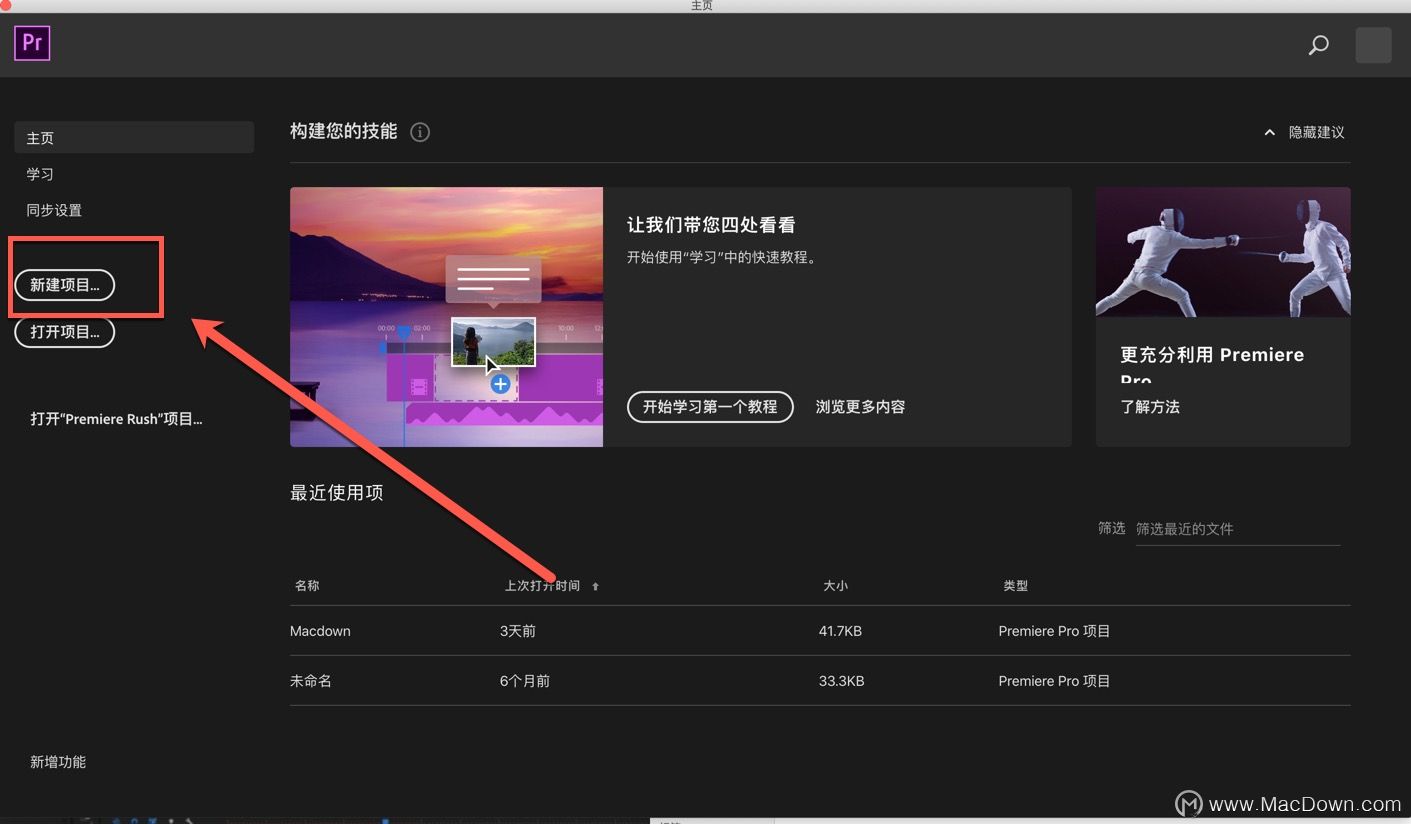The height and width of the screenshot is (824, 1411).
Task: Select 主页 in the sidebar
Action: tap(134, 138)
